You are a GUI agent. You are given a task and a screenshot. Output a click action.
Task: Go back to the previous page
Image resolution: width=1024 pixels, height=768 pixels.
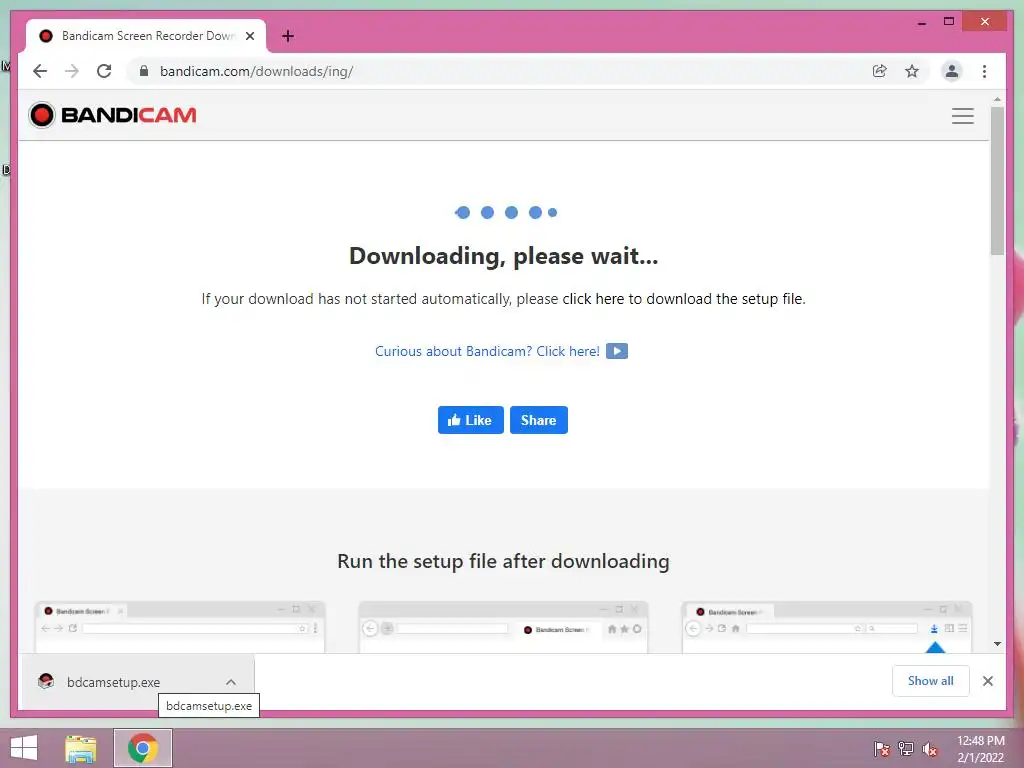coord(40,71)
